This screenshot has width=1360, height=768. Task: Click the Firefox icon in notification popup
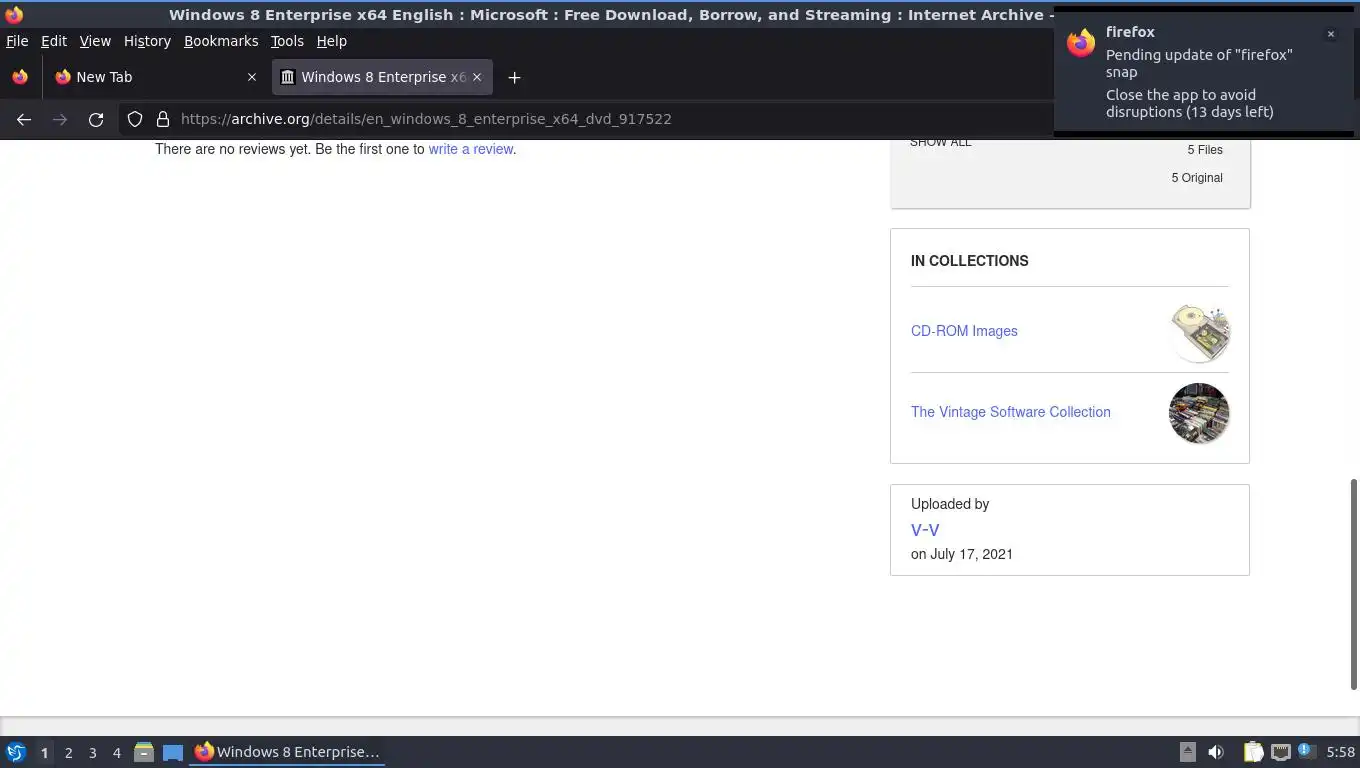[1081, 43]
